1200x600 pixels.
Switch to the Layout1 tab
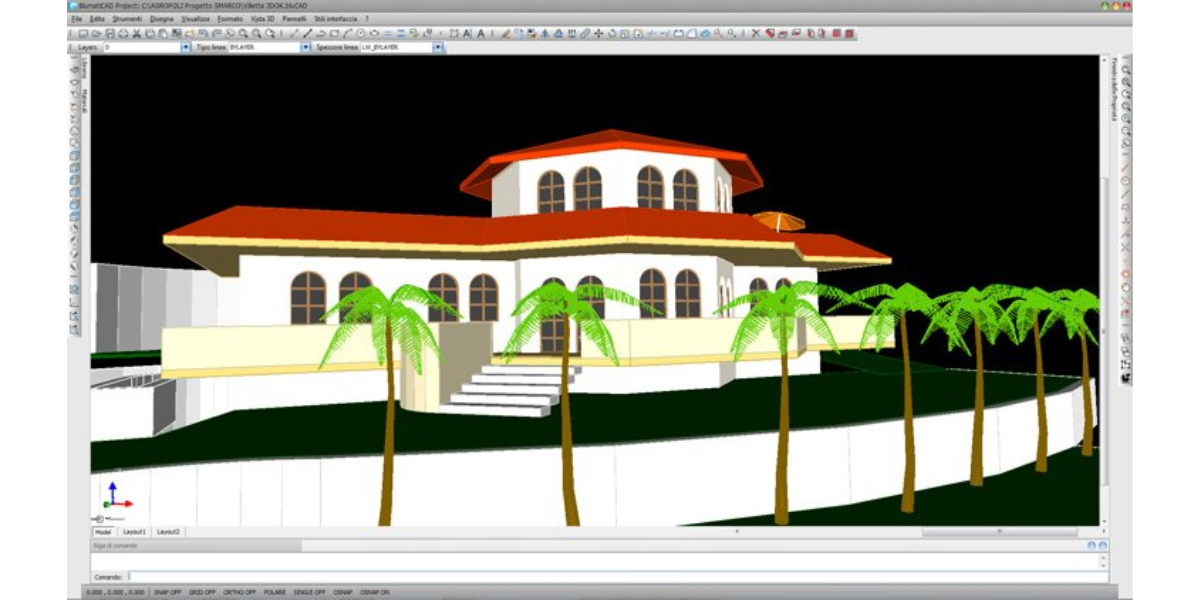tap(134, 531)
